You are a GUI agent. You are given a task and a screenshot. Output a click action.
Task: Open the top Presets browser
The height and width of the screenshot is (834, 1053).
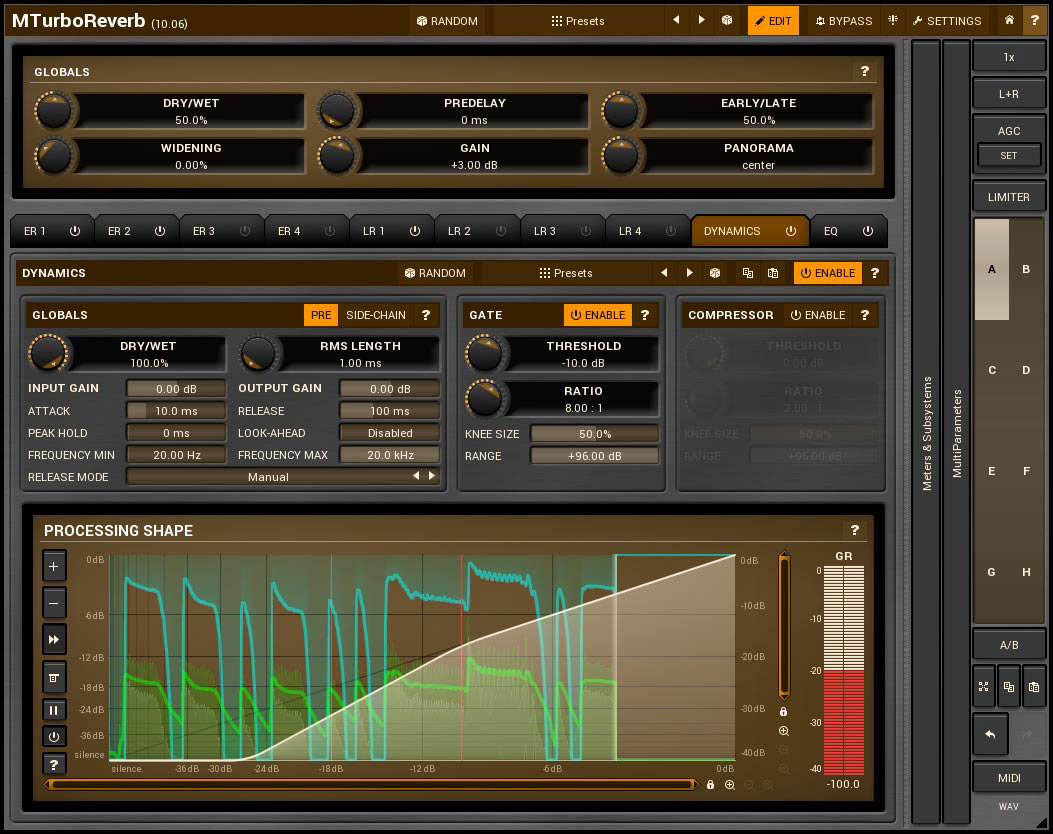point(578,20)
